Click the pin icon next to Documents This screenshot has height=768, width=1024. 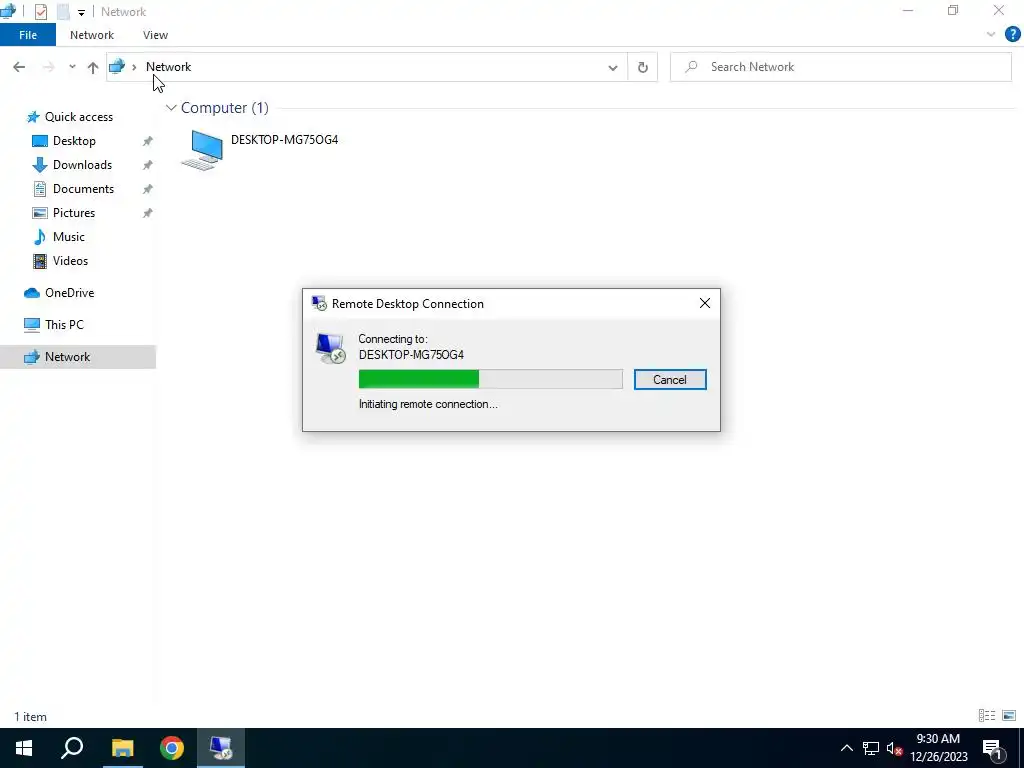pyautogui.click(x=148, y=189)
